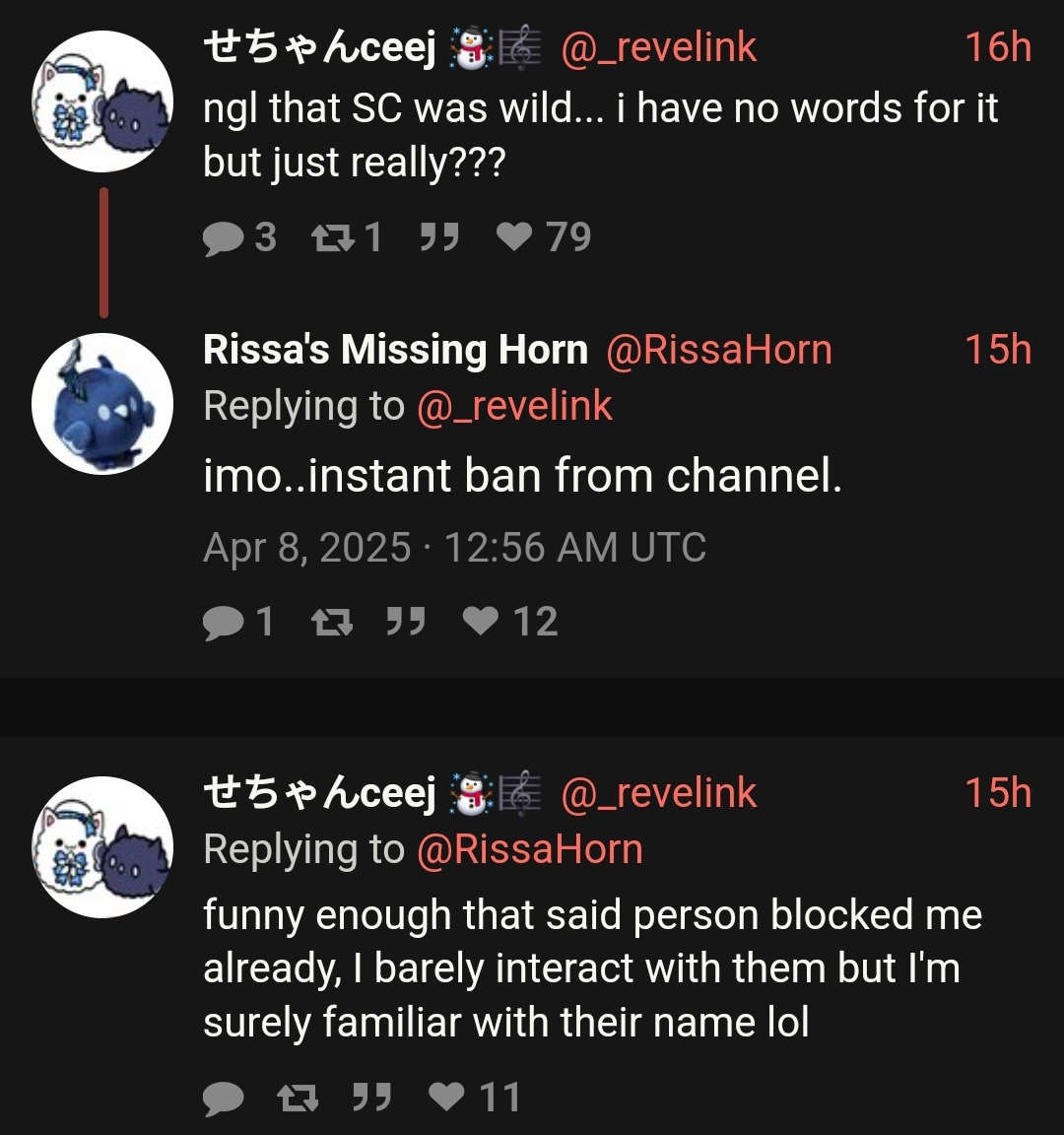
Task: Like the first tweet with 79 likes
Action: (514, 237)
